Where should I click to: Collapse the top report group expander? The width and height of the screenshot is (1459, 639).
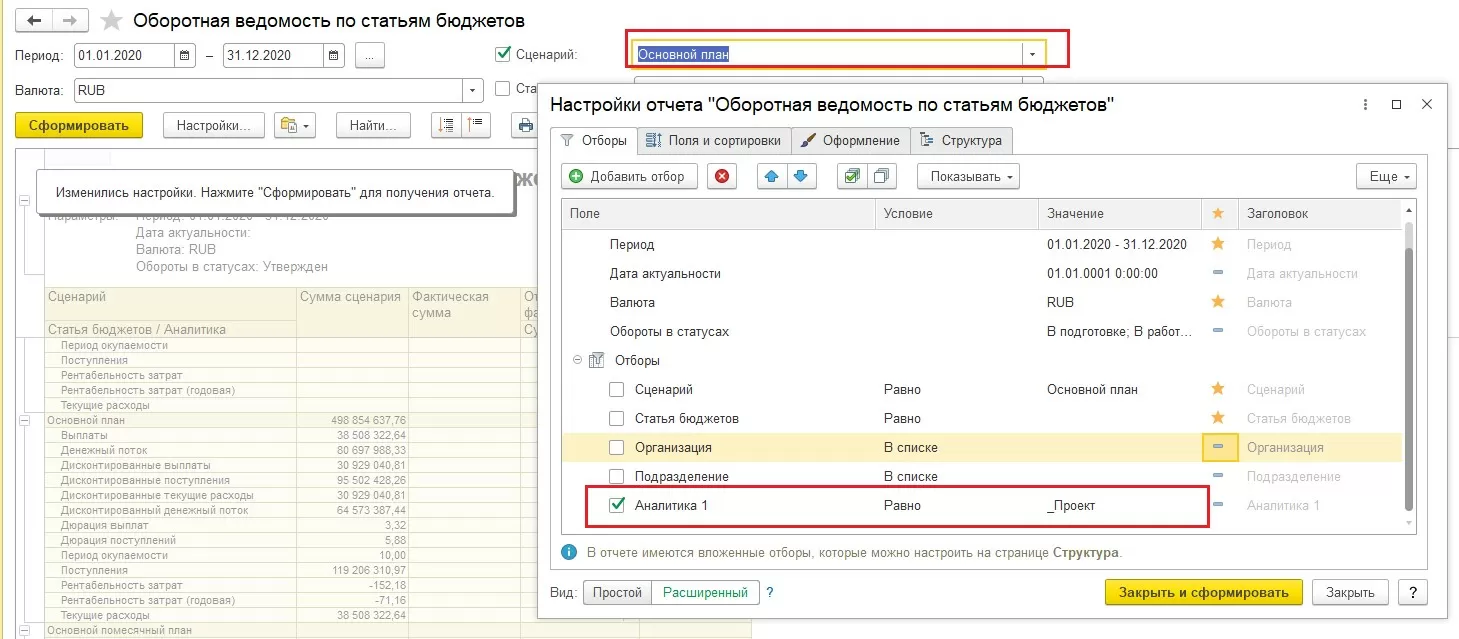[x=24, y=201]
